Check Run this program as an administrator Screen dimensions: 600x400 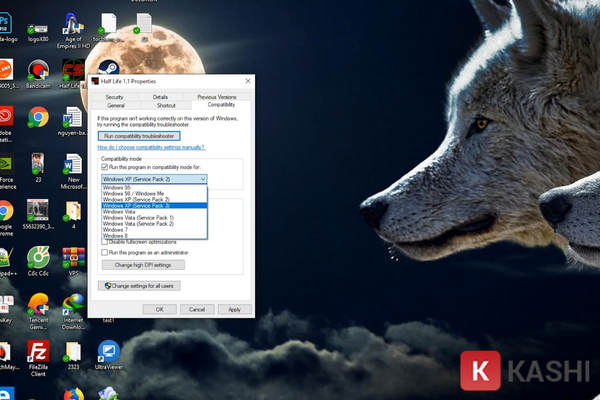coord(105,253)
